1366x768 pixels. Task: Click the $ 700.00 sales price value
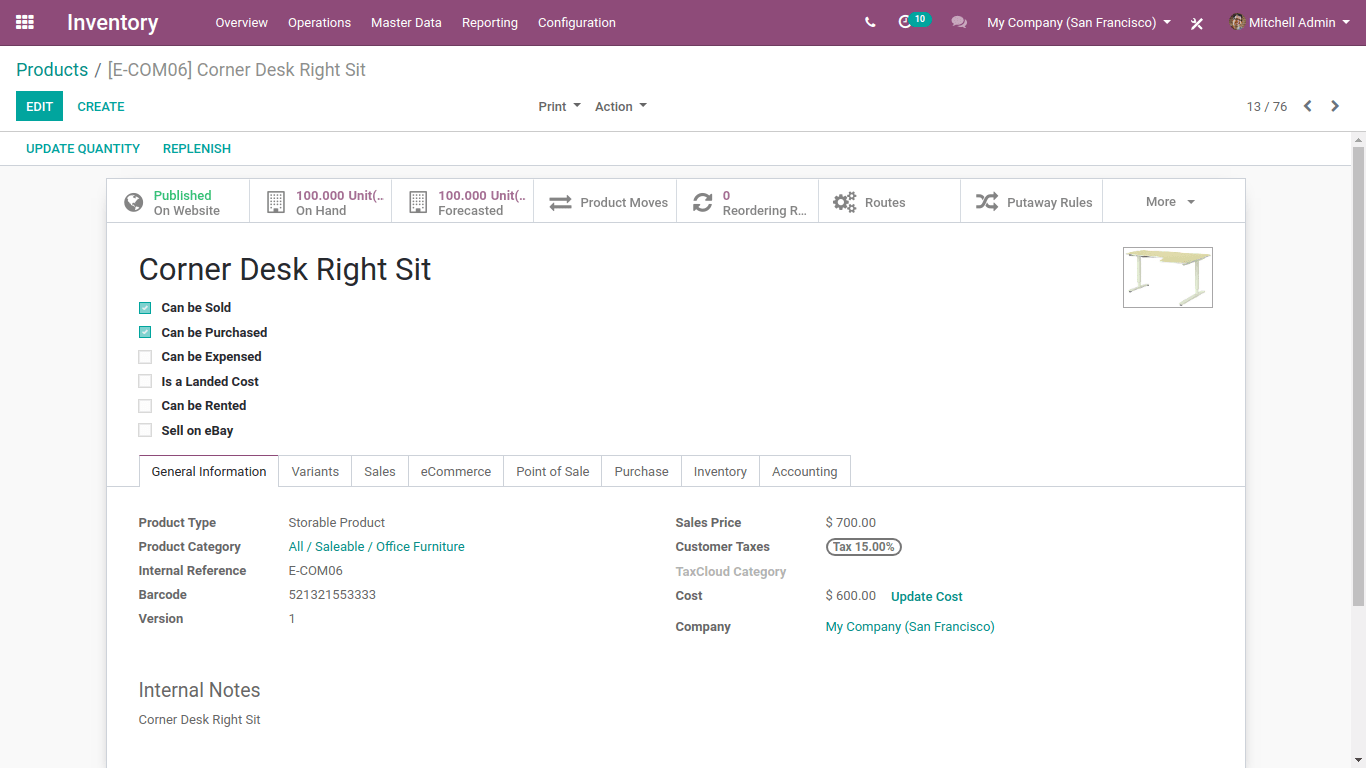pos(851,522)
